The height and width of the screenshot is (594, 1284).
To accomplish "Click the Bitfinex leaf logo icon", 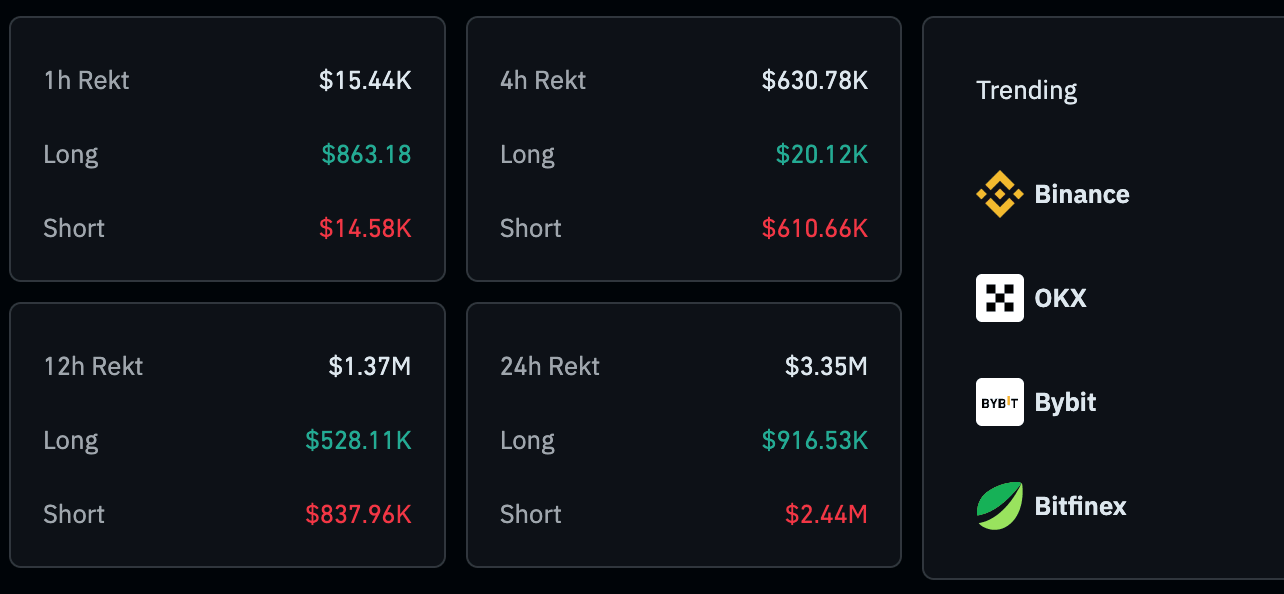I will 999,506.
